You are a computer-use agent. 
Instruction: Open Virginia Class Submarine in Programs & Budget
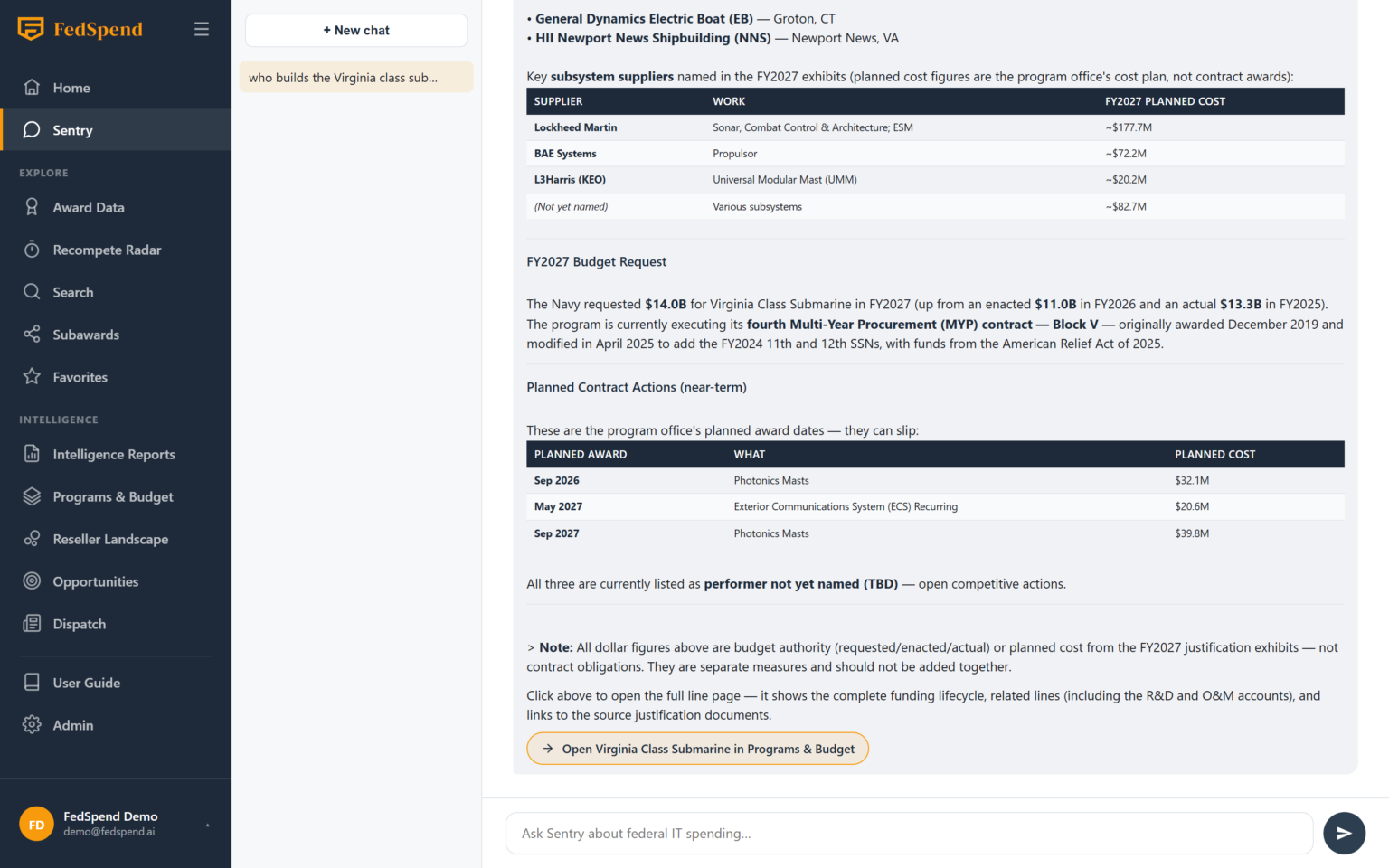[x=697, y=749]
